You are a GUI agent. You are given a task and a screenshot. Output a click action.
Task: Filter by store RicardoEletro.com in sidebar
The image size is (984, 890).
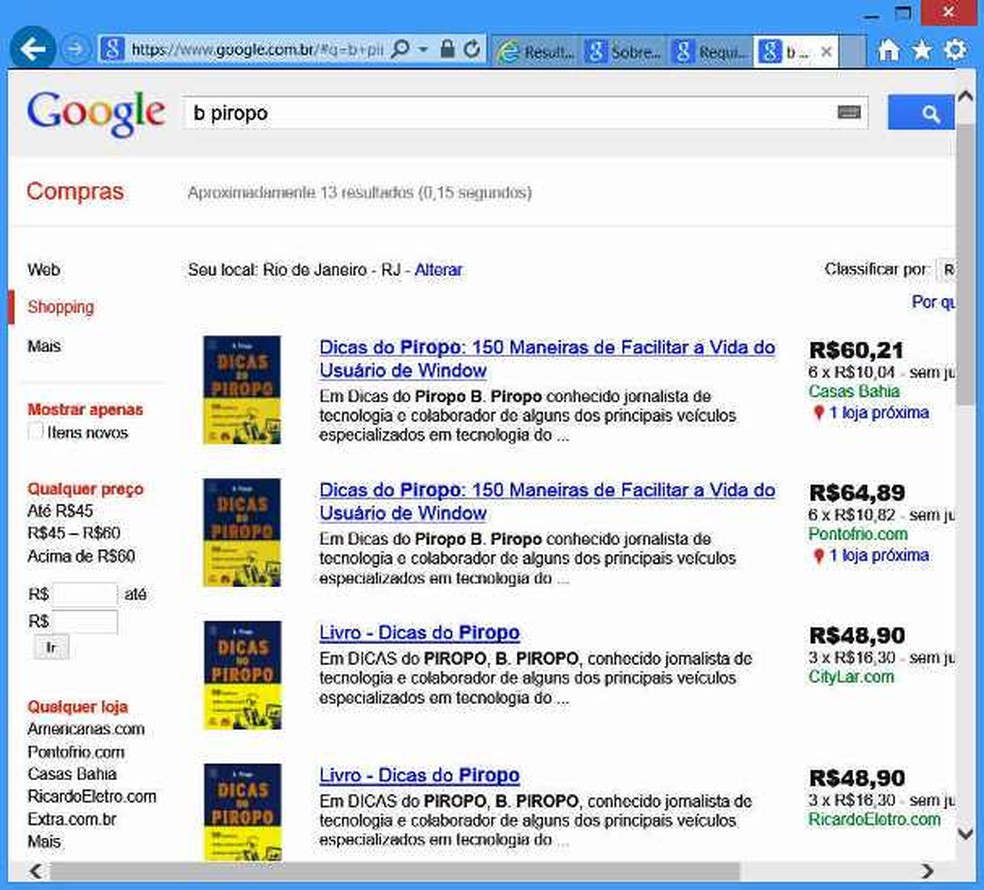tap(92, 796)
